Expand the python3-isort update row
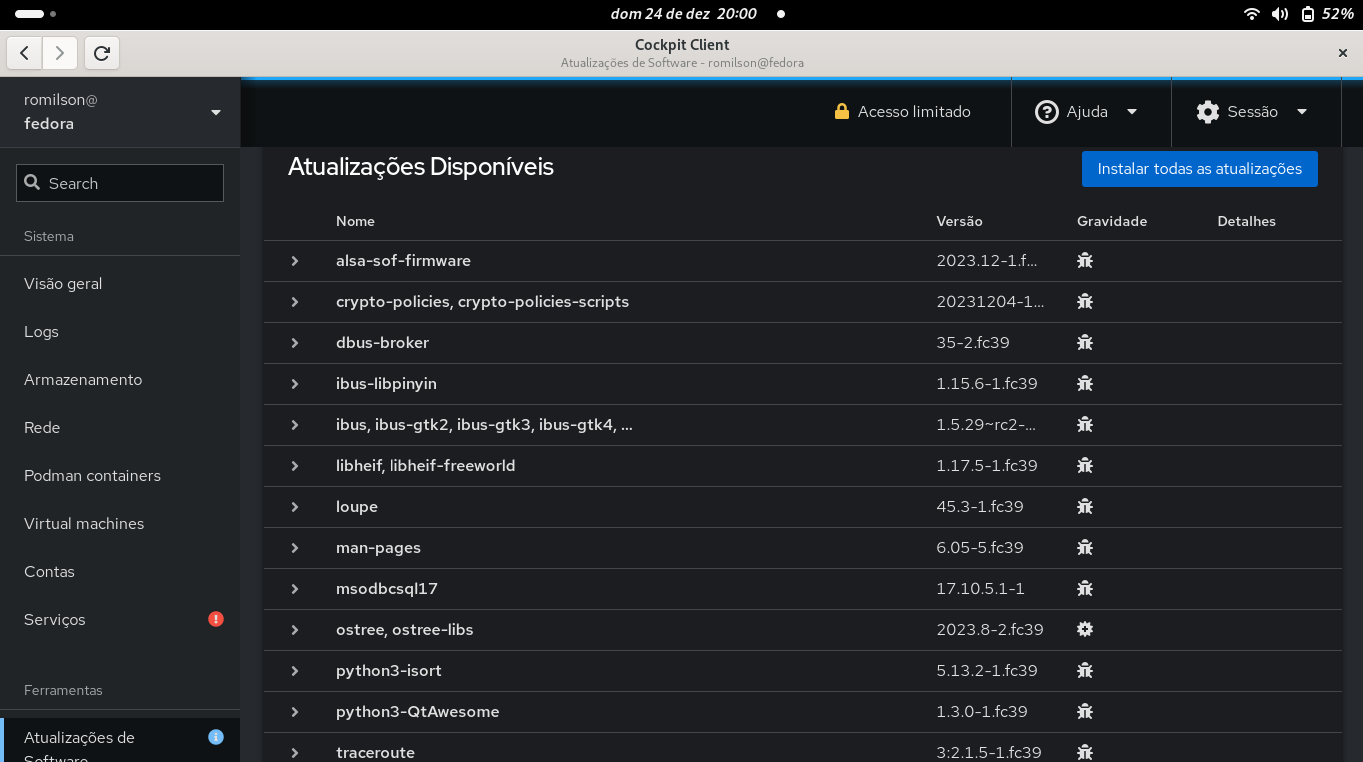 tap(295, 671)
